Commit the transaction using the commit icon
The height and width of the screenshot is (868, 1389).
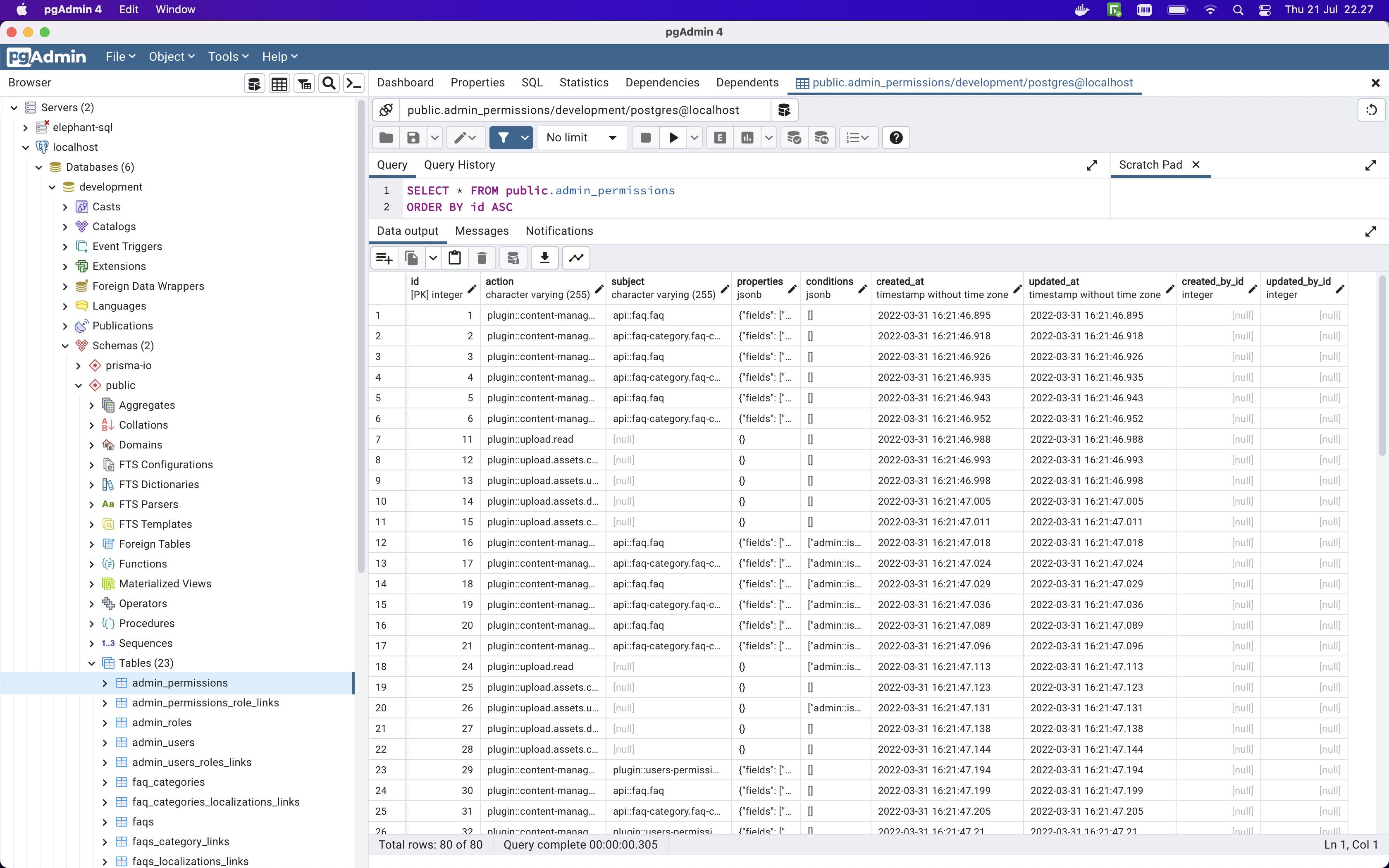click(793, 138)
